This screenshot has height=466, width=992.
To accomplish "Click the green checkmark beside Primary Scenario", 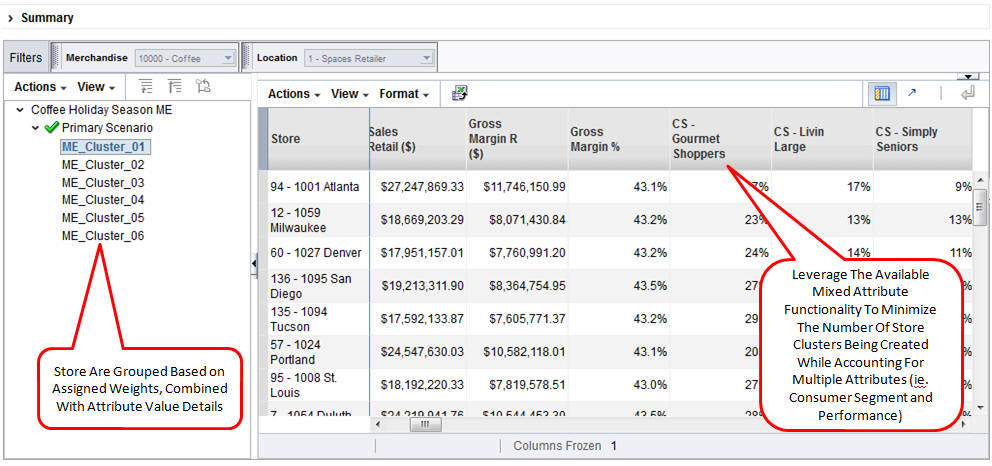I will (52, 128).
